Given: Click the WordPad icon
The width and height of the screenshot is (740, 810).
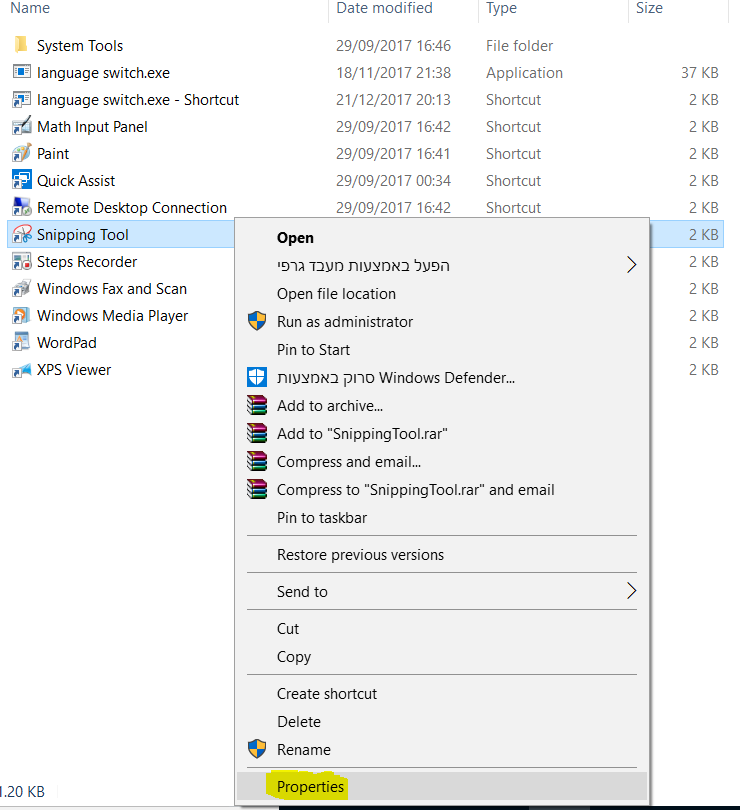Looking at the screenshot, I should tap(21, 342).
